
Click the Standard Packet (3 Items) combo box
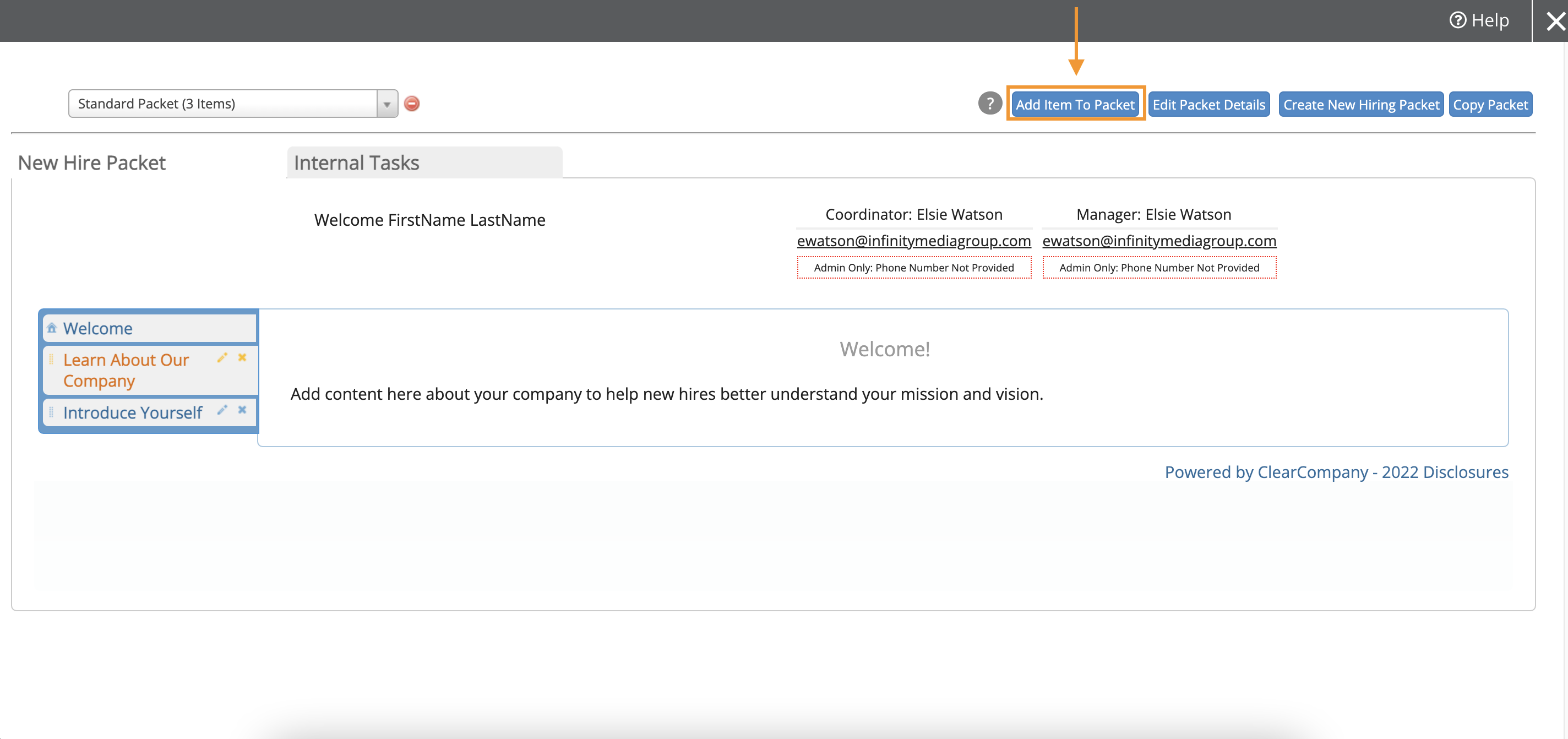click(223, 104)
